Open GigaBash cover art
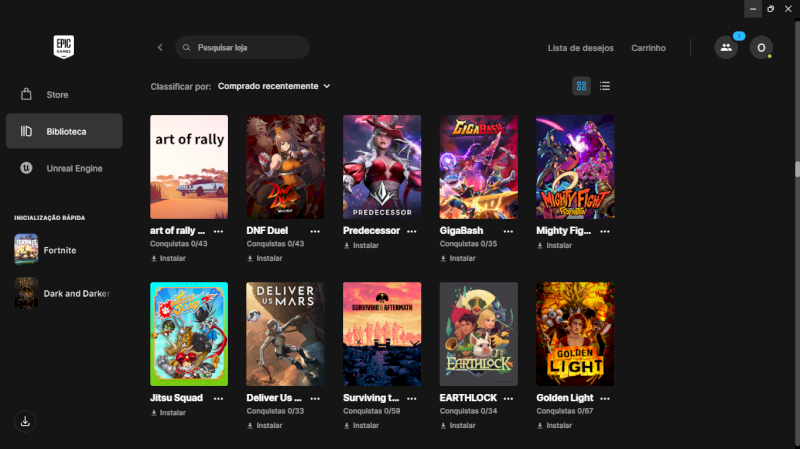This screenshot has height=449, width=800. coord(479,167)
